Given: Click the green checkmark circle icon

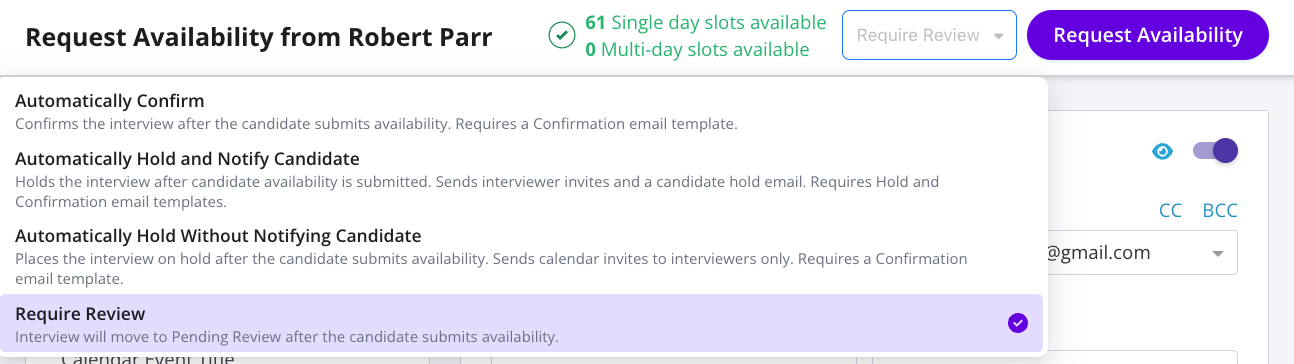Looking at the screenshot, I should (562, 36).
